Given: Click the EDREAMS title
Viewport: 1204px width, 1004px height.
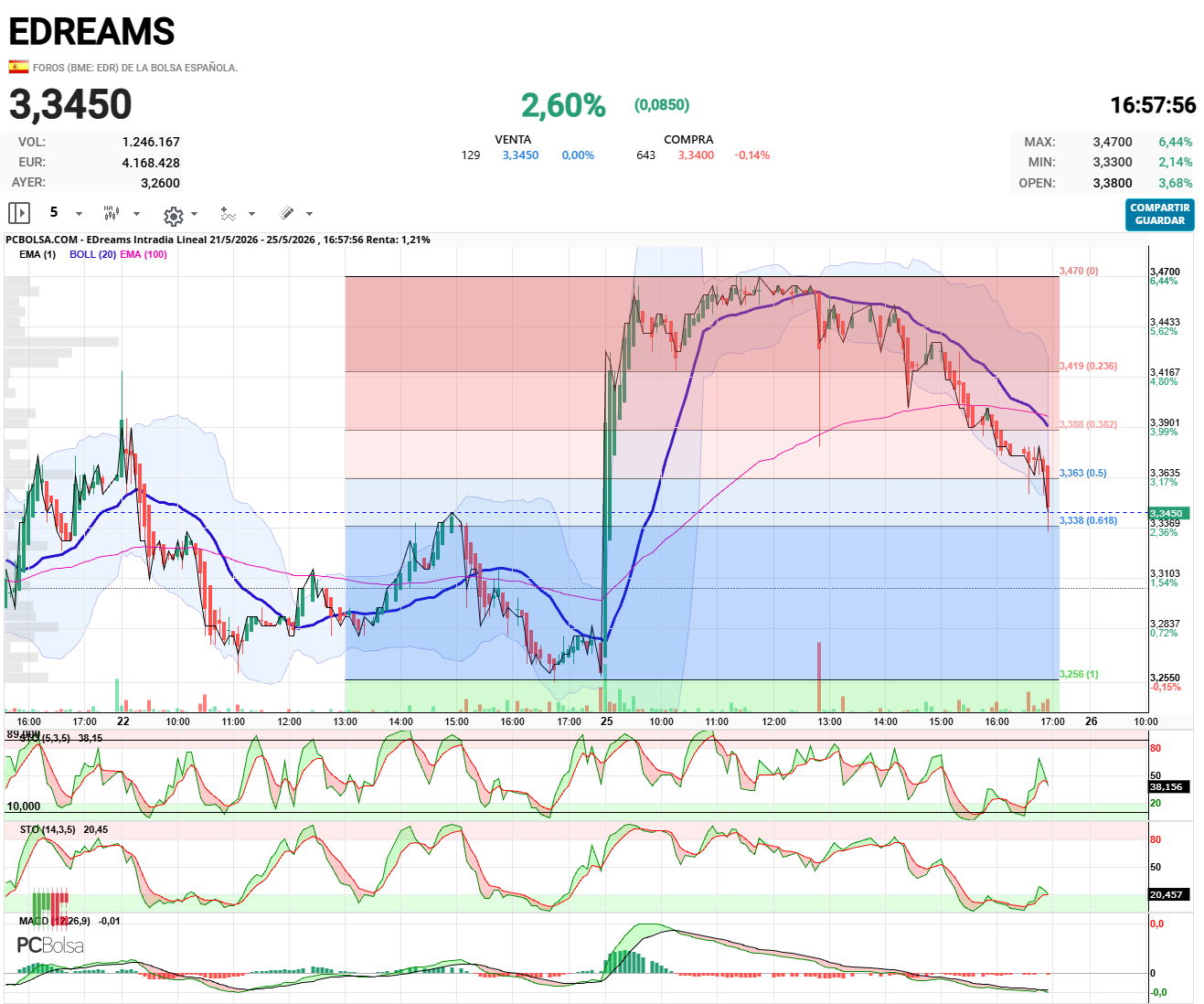Looking at the screenshot, I should coord(91,32).
